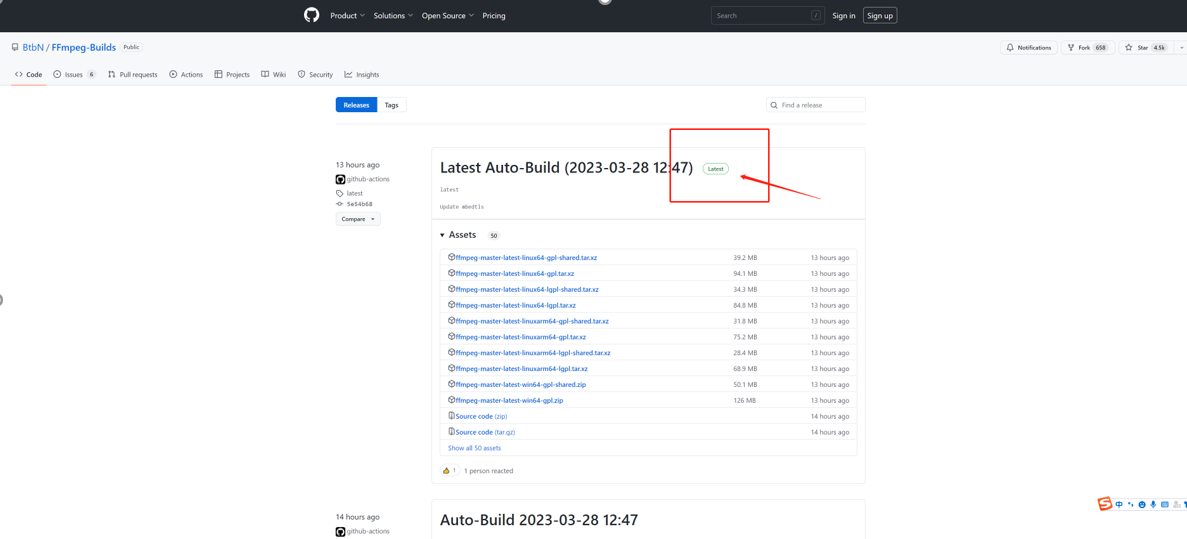Viewport: 1187px width, 539px height.
Task: Download ffmpeg-master-latest-linuxarm64-lgpl.tar.xz
Action: pos(521,369)
